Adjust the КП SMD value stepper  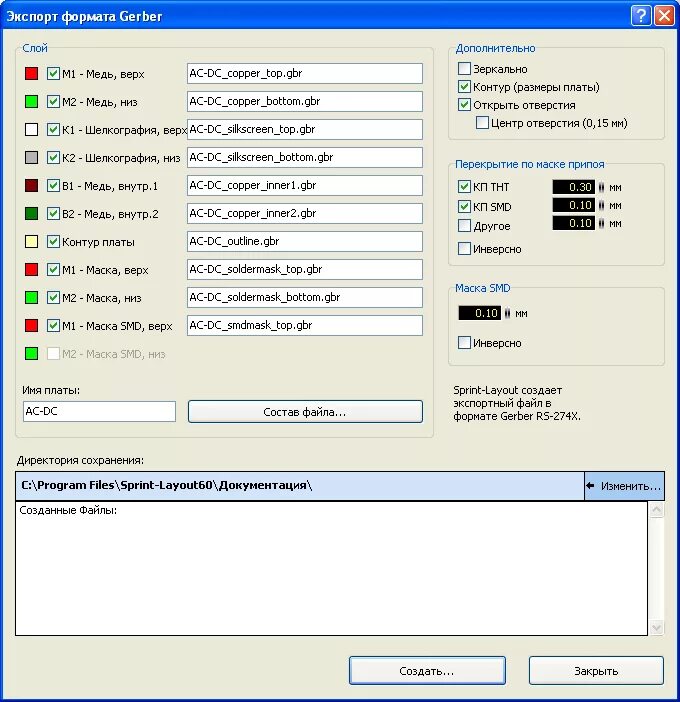[x=601, y=205]
